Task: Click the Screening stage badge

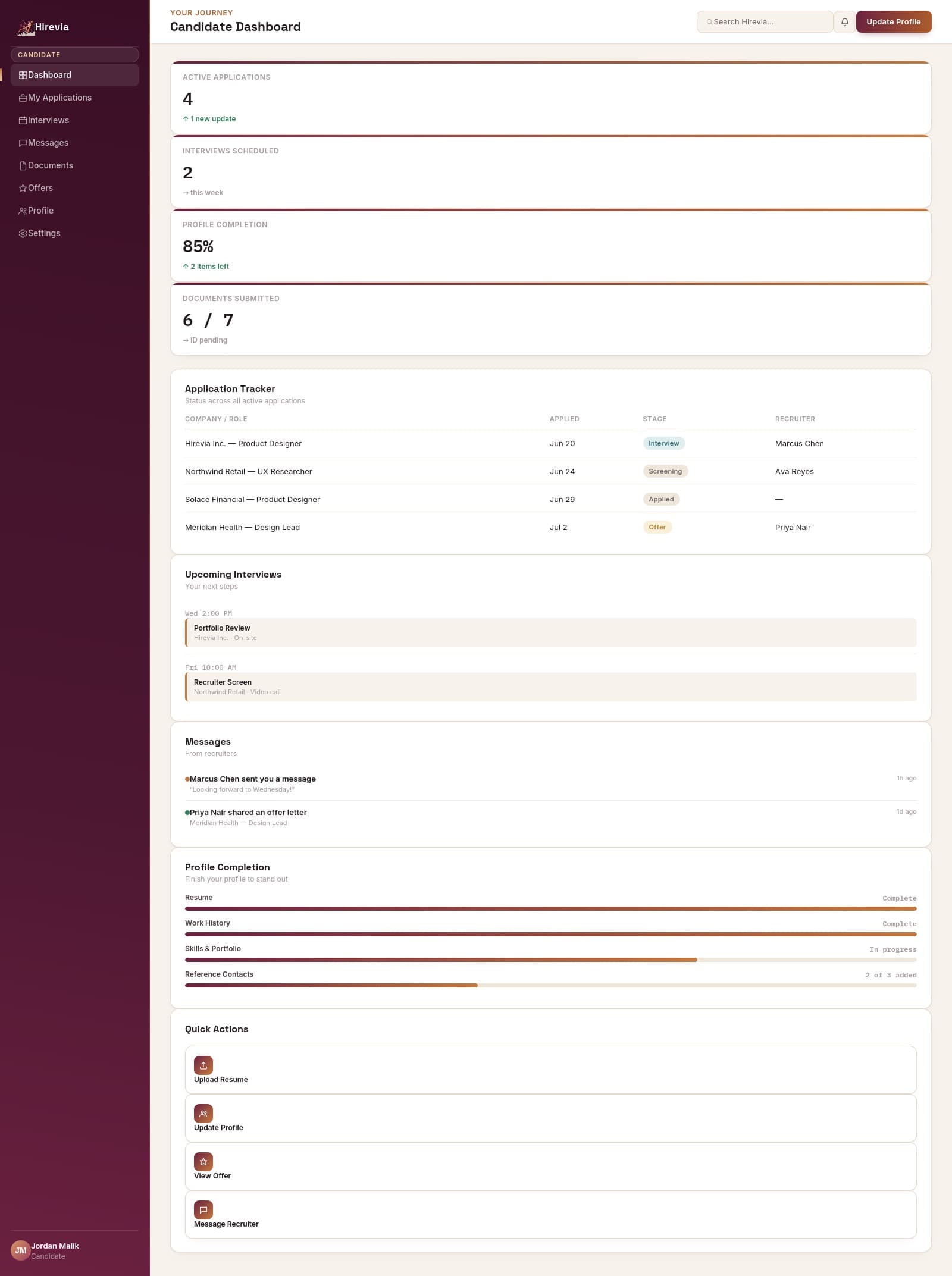Action: (665, 471)
